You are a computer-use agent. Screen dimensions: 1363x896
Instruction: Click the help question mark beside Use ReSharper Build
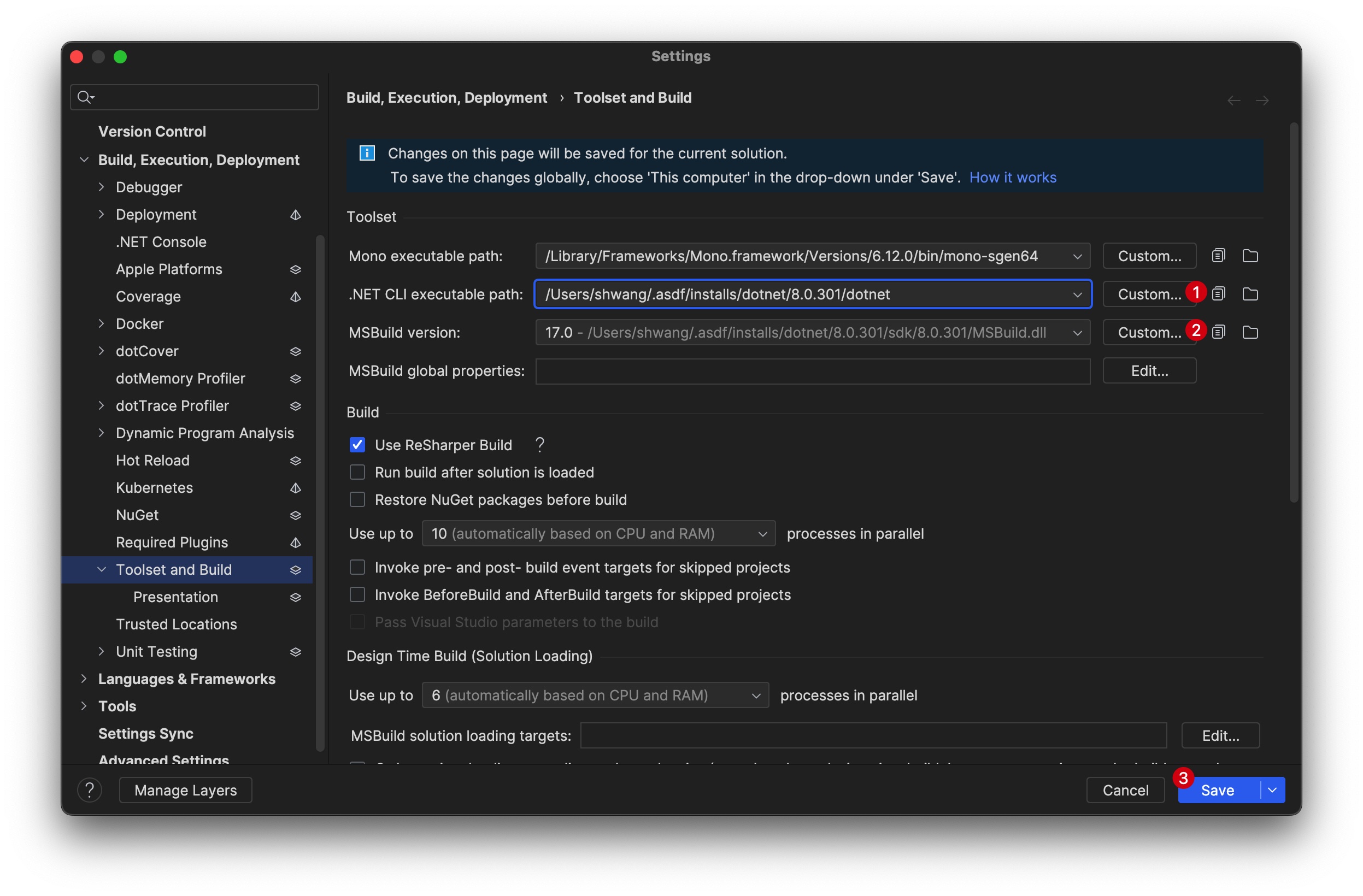[539, 445]
